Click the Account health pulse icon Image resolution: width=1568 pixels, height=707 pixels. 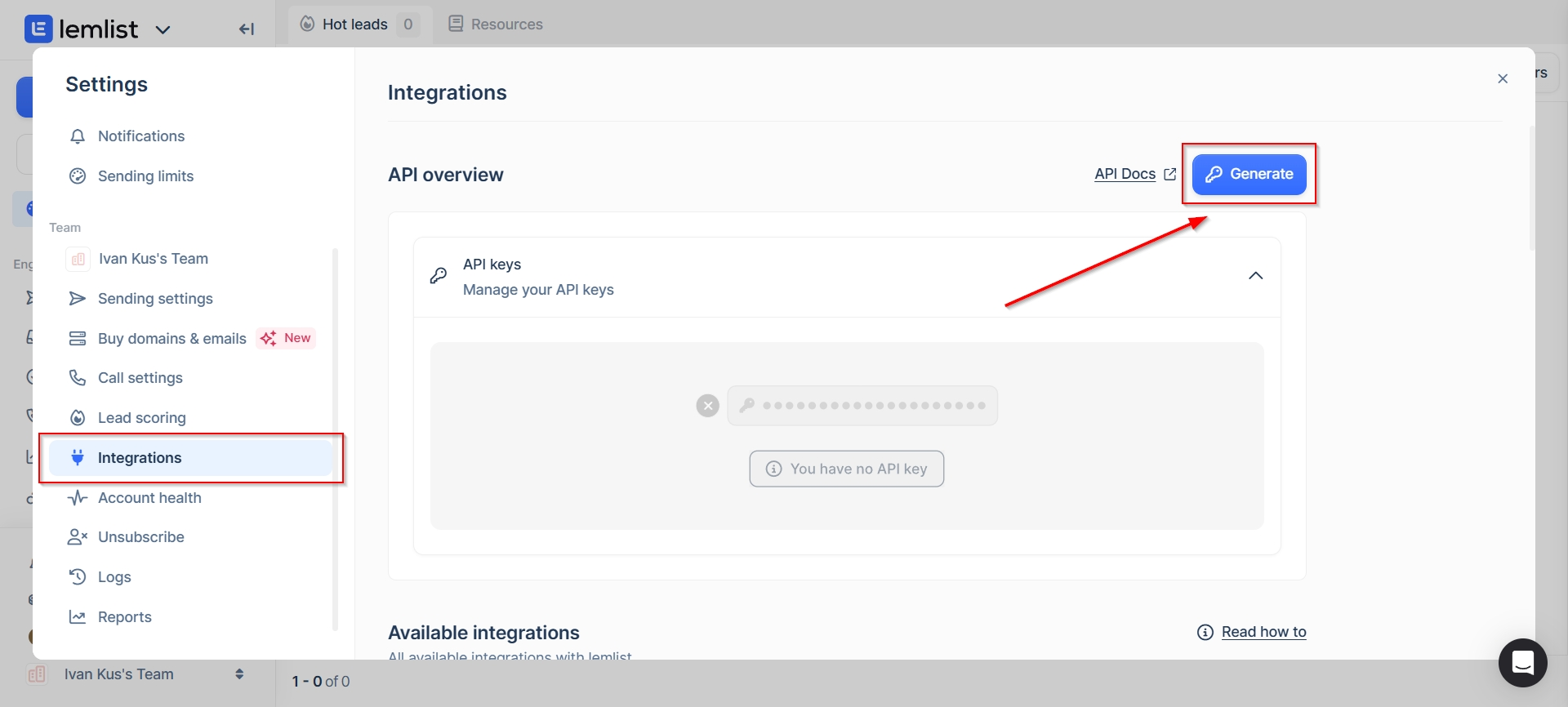pos(78,498)
